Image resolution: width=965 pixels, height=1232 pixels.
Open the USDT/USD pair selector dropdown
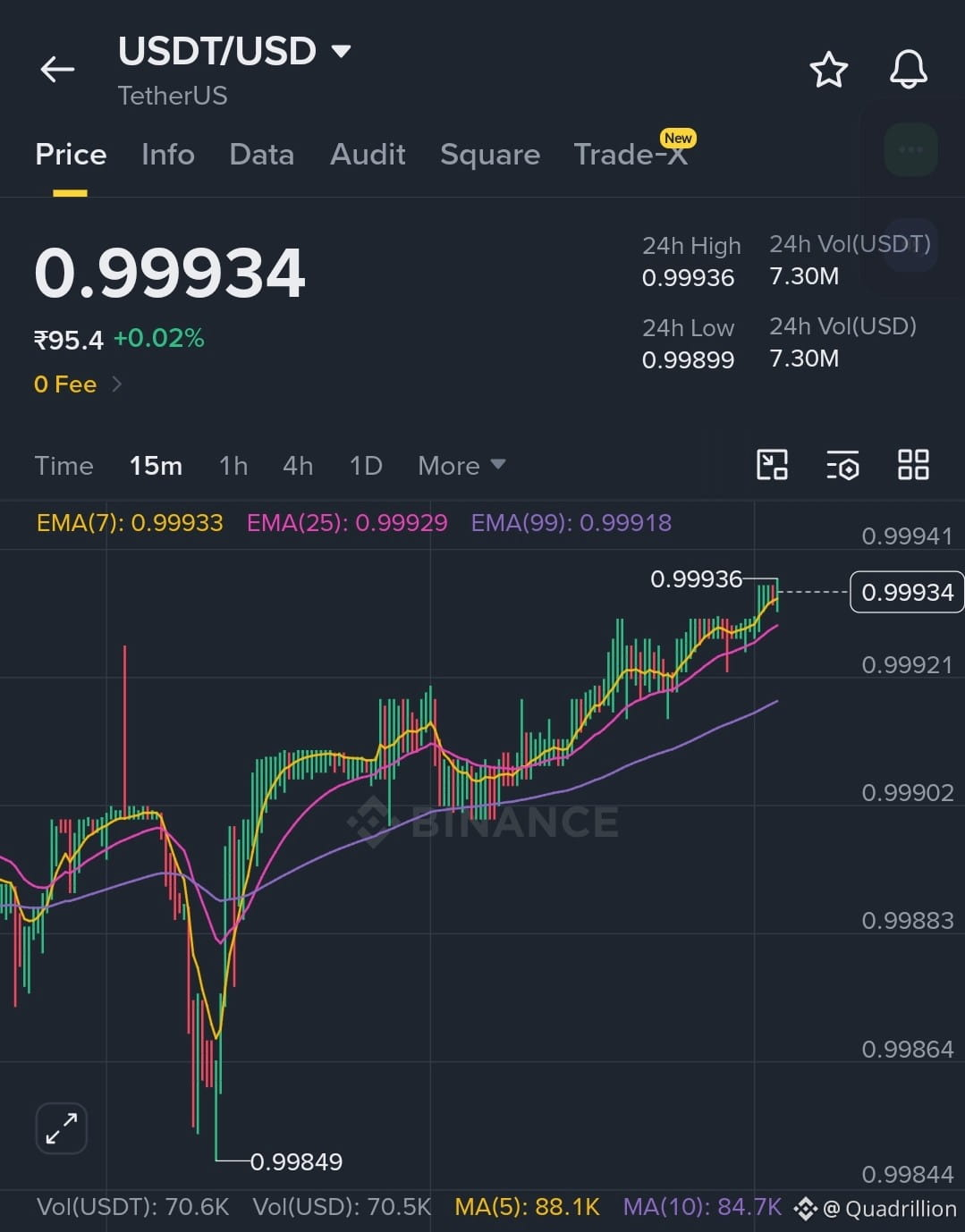tap(234, 51)
